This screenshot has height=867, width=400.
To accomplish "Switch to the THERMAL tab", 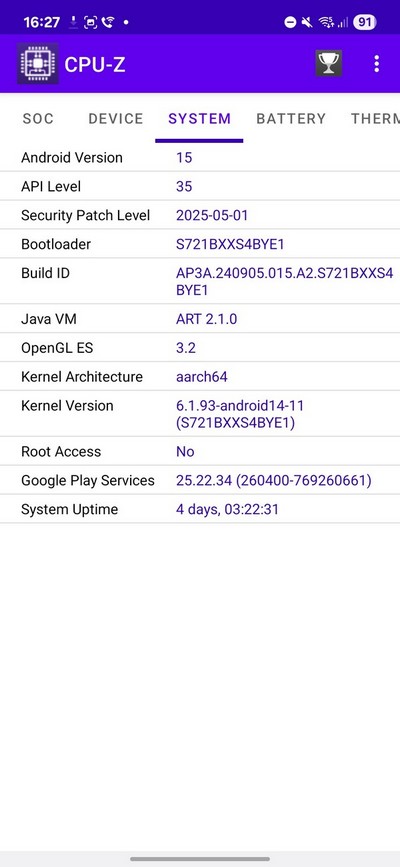I will tap(375, 118).
